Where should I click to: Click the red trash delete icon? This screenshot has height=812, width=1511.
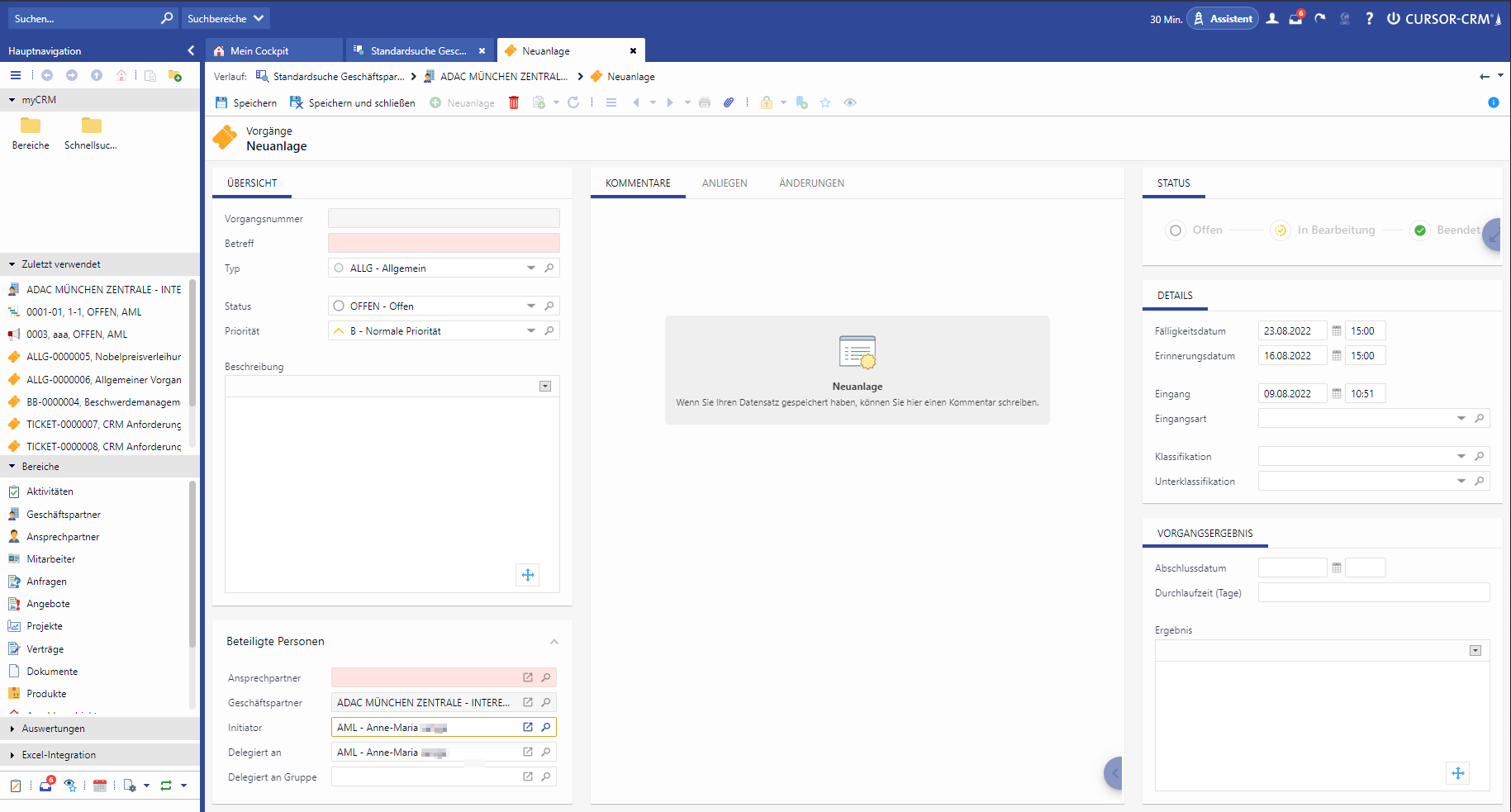[x=514, y=102]
